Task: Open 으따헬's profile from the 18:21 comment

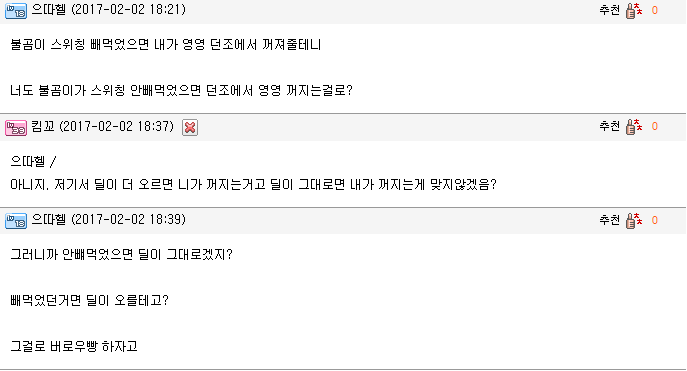Action: [49, 10]
